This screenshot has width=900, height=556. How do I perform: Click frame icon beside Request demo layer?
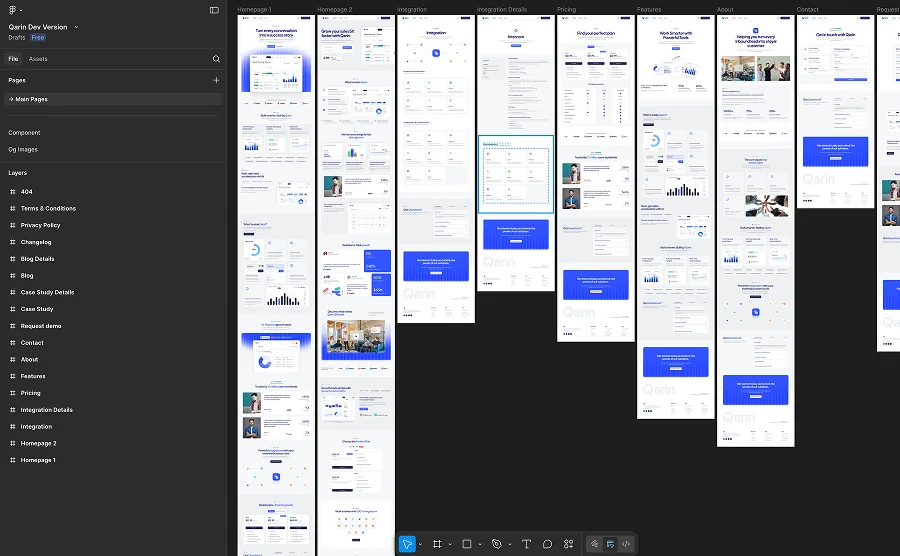[x=13, y=326]
